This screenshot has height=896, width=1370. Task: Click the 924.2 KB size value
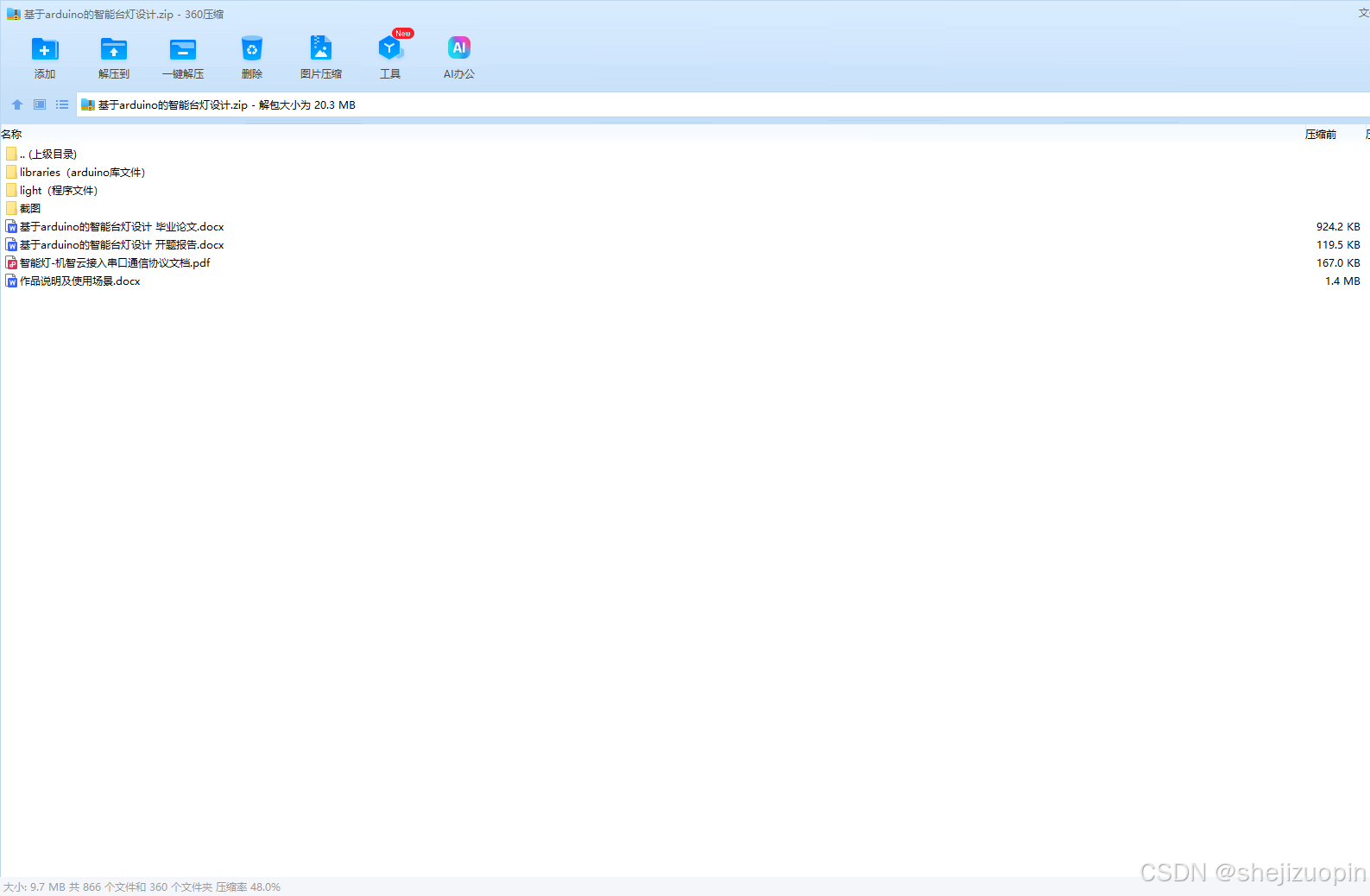[x=1338, y=227]
